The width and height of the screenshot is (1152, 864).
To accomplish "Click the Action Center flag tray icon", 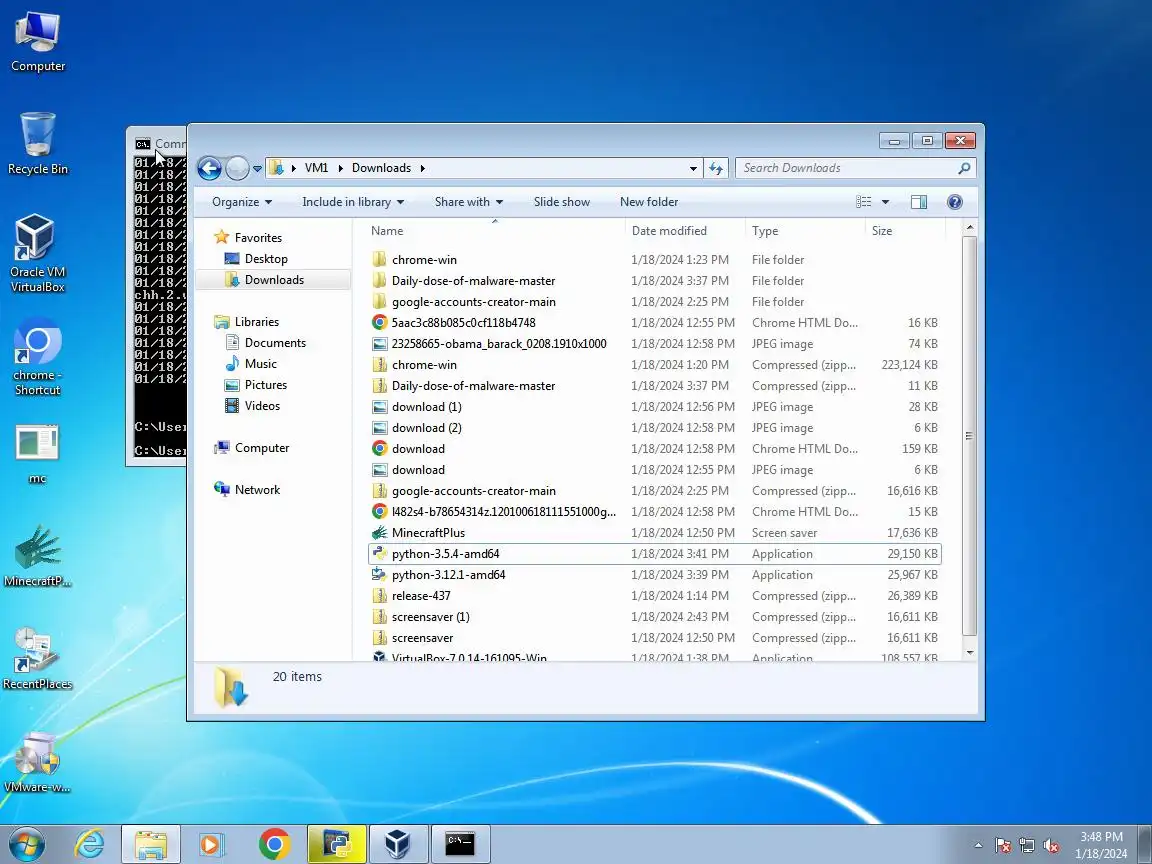I will (1003, 846).
